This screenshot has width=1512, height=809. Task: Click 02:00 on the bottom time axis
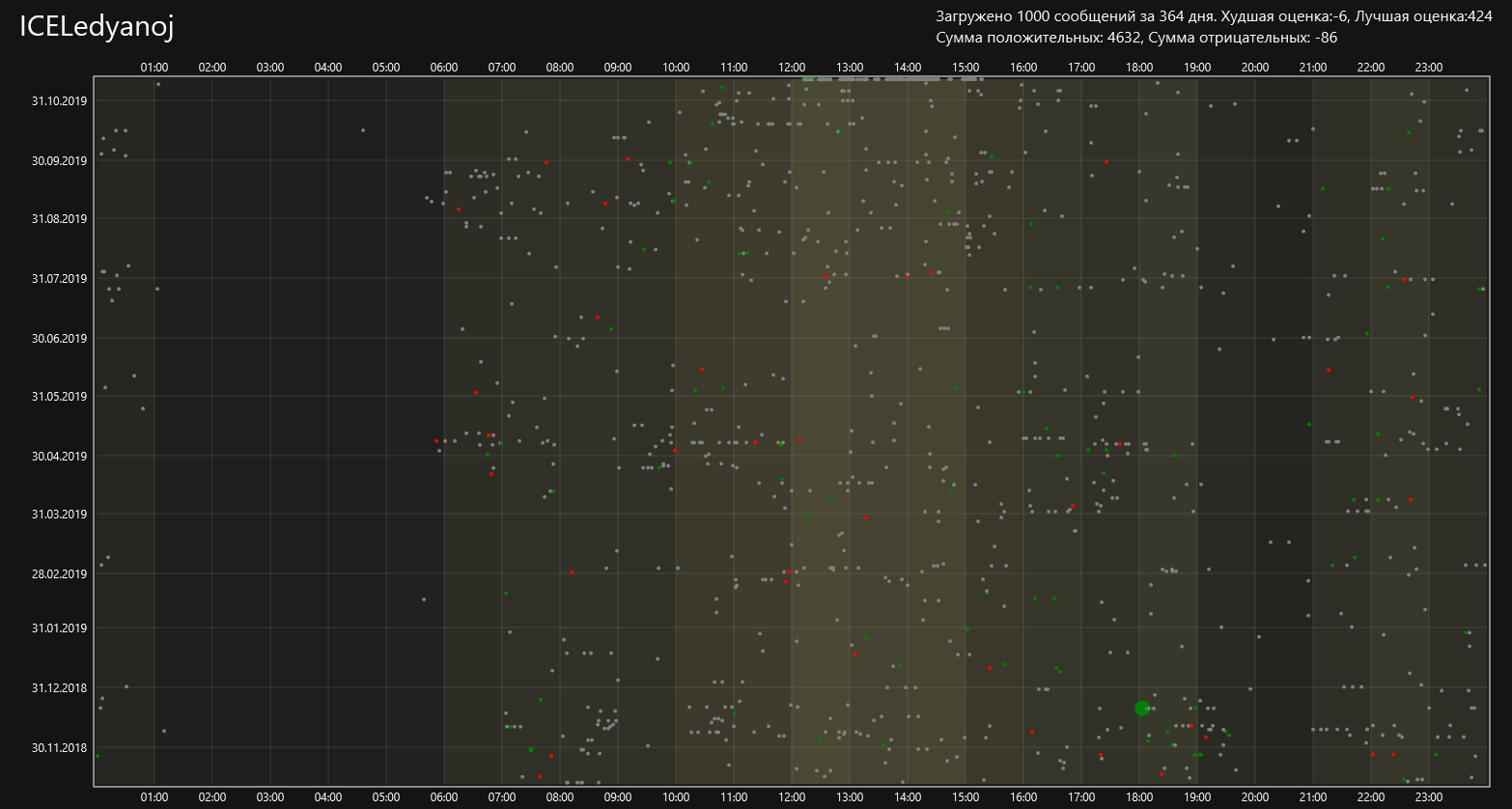click(212, 797)
